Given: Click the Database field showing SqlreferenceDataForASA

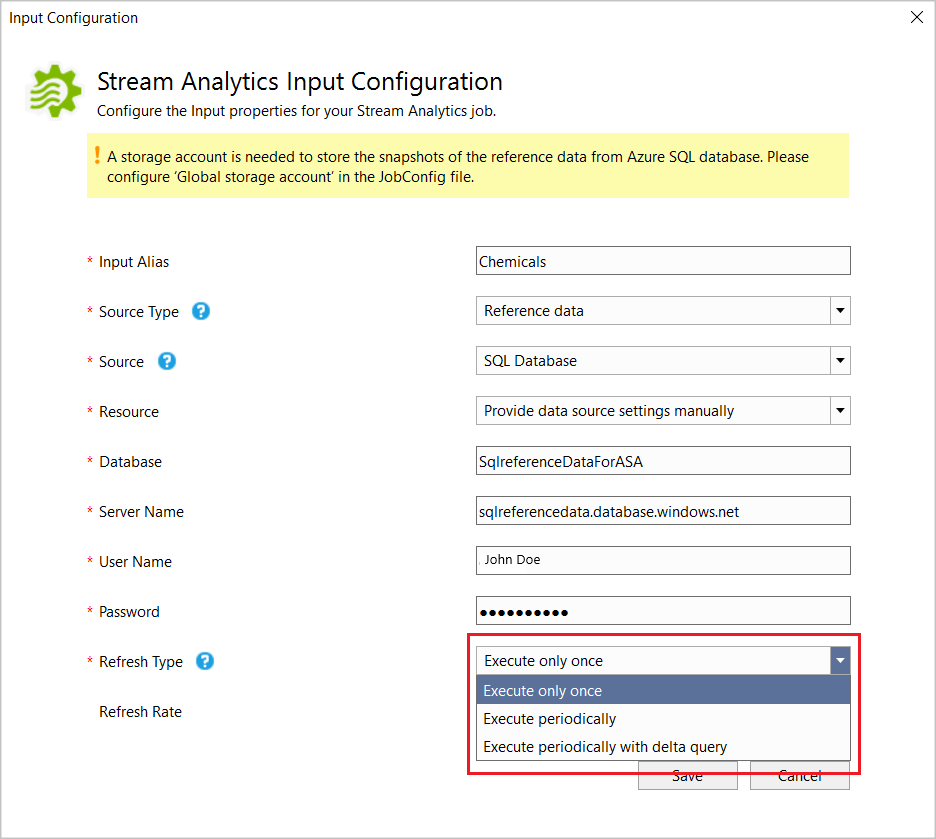Looking at the screenshot, I should point(663,460).
